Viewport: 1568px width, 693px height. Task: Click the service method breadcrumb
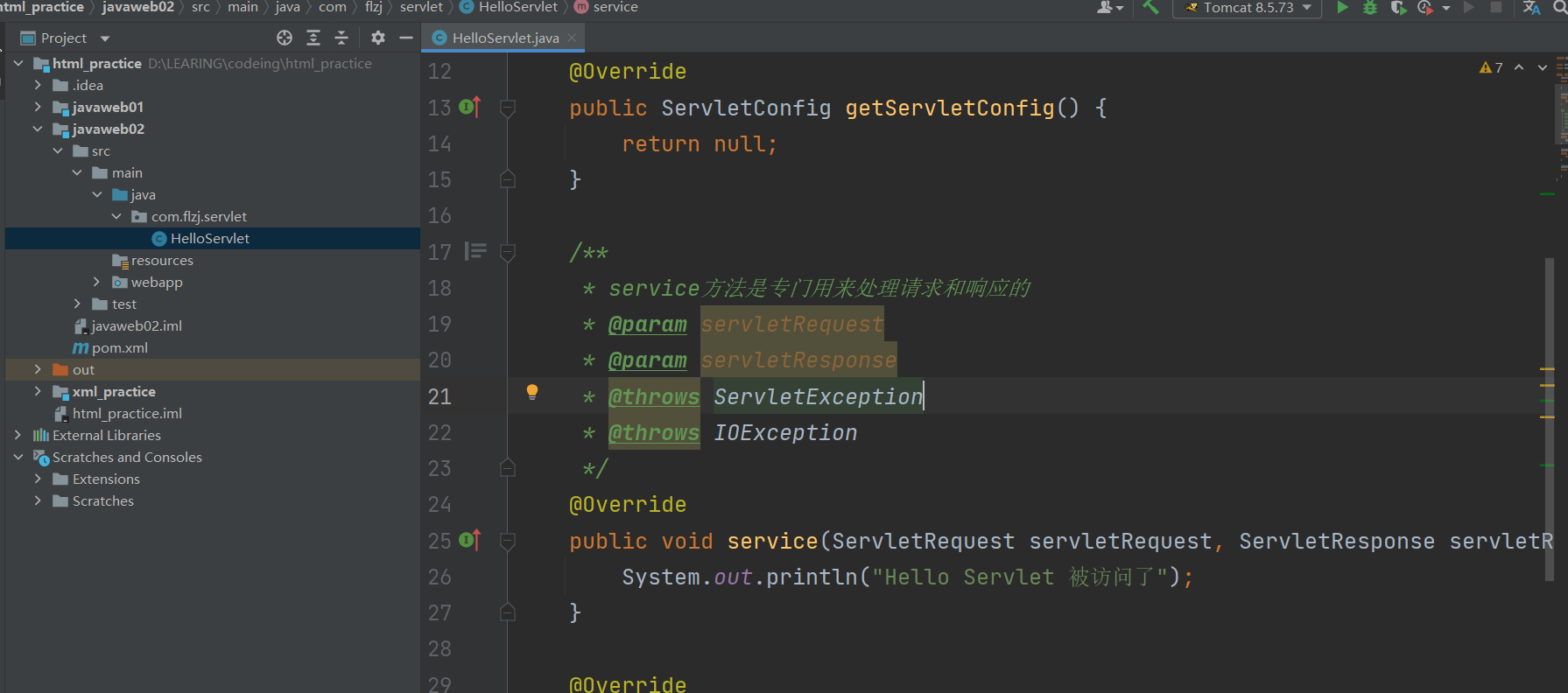[606, 7]
